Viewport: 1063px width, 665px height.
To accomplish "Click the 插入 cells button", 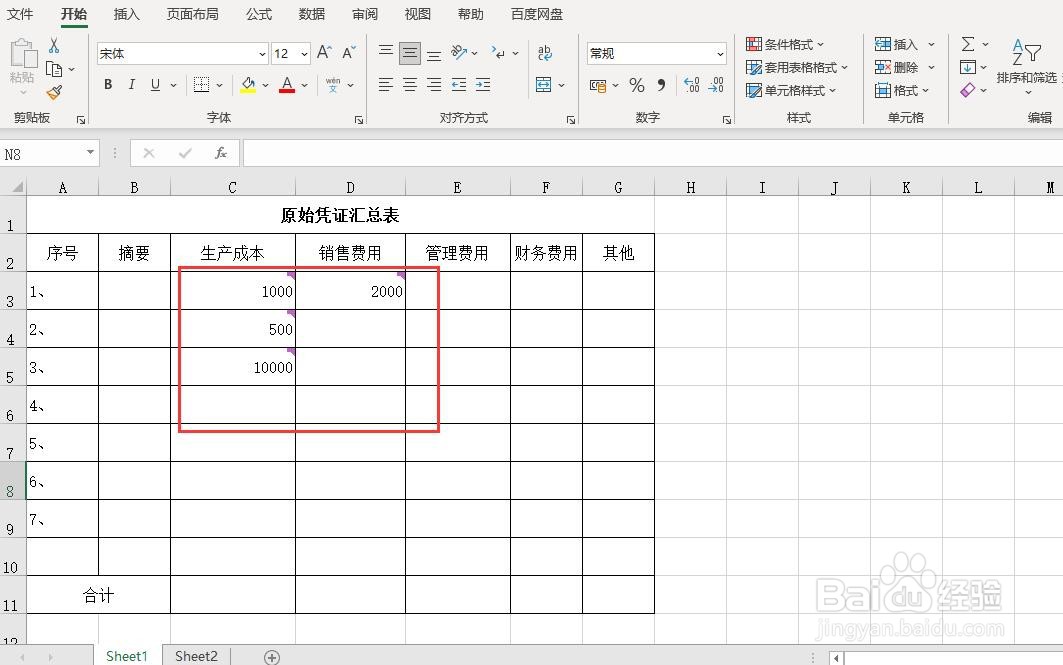I will (904, 44).
